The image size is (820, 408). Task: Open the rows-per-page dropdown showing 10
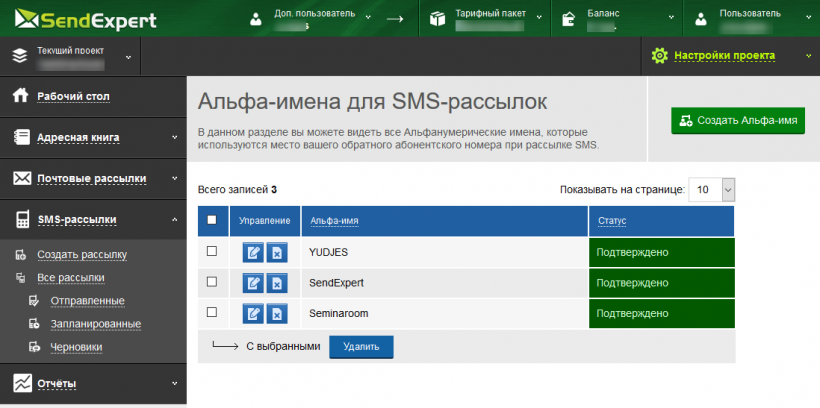tap(713, 189)
